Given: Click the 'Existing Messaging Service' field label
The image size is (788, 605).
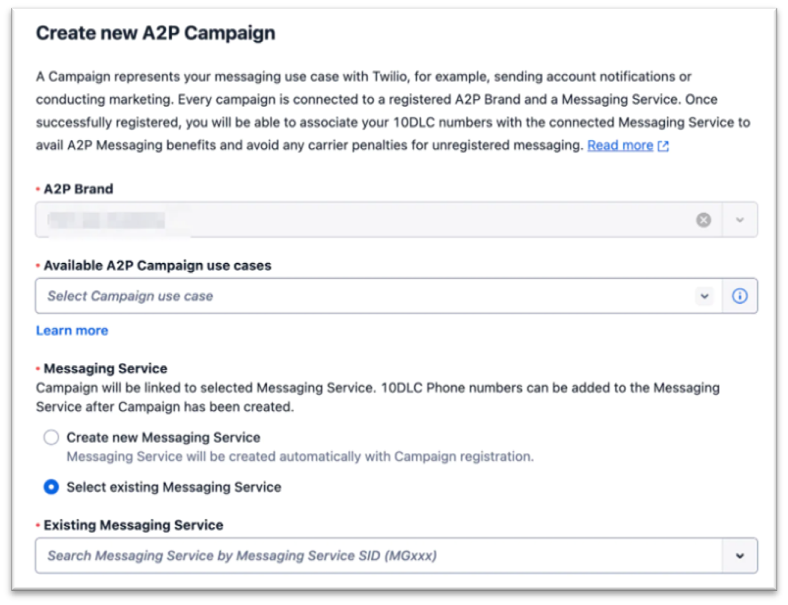Looking at the screenshot, I should pos(133,525).
